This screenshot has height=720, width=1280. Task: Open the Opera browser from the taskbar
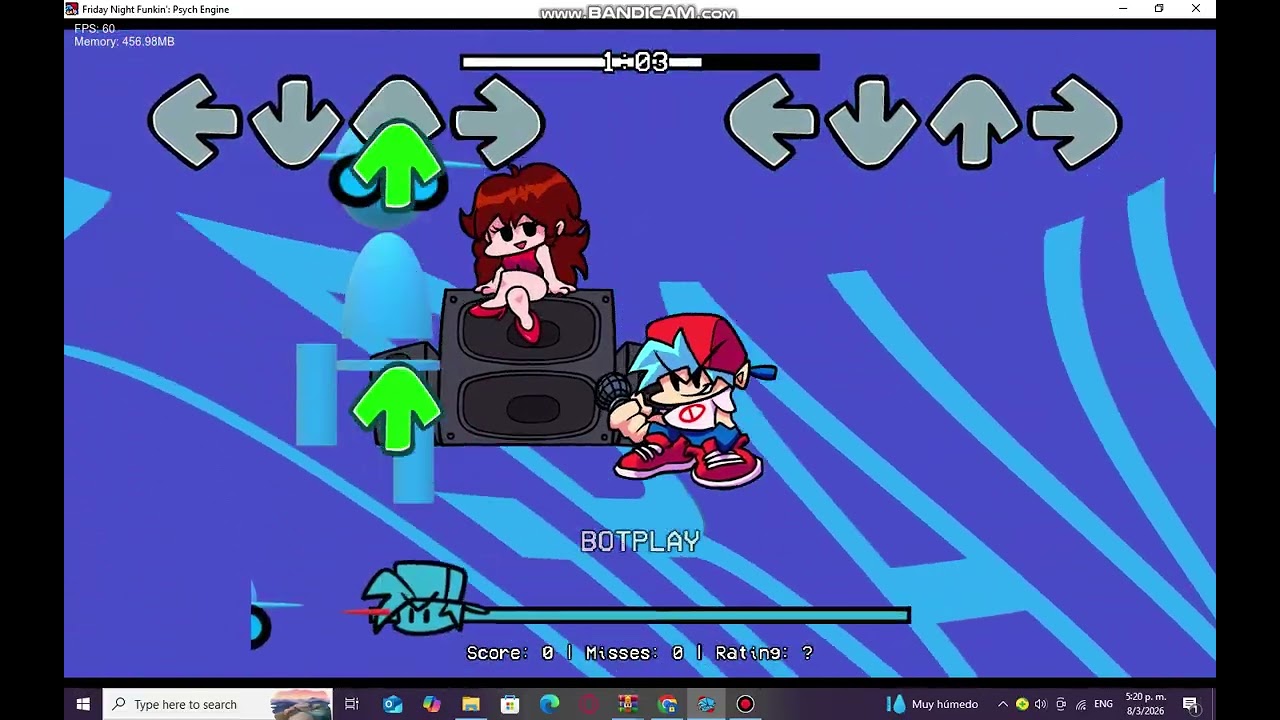(589, 704)
